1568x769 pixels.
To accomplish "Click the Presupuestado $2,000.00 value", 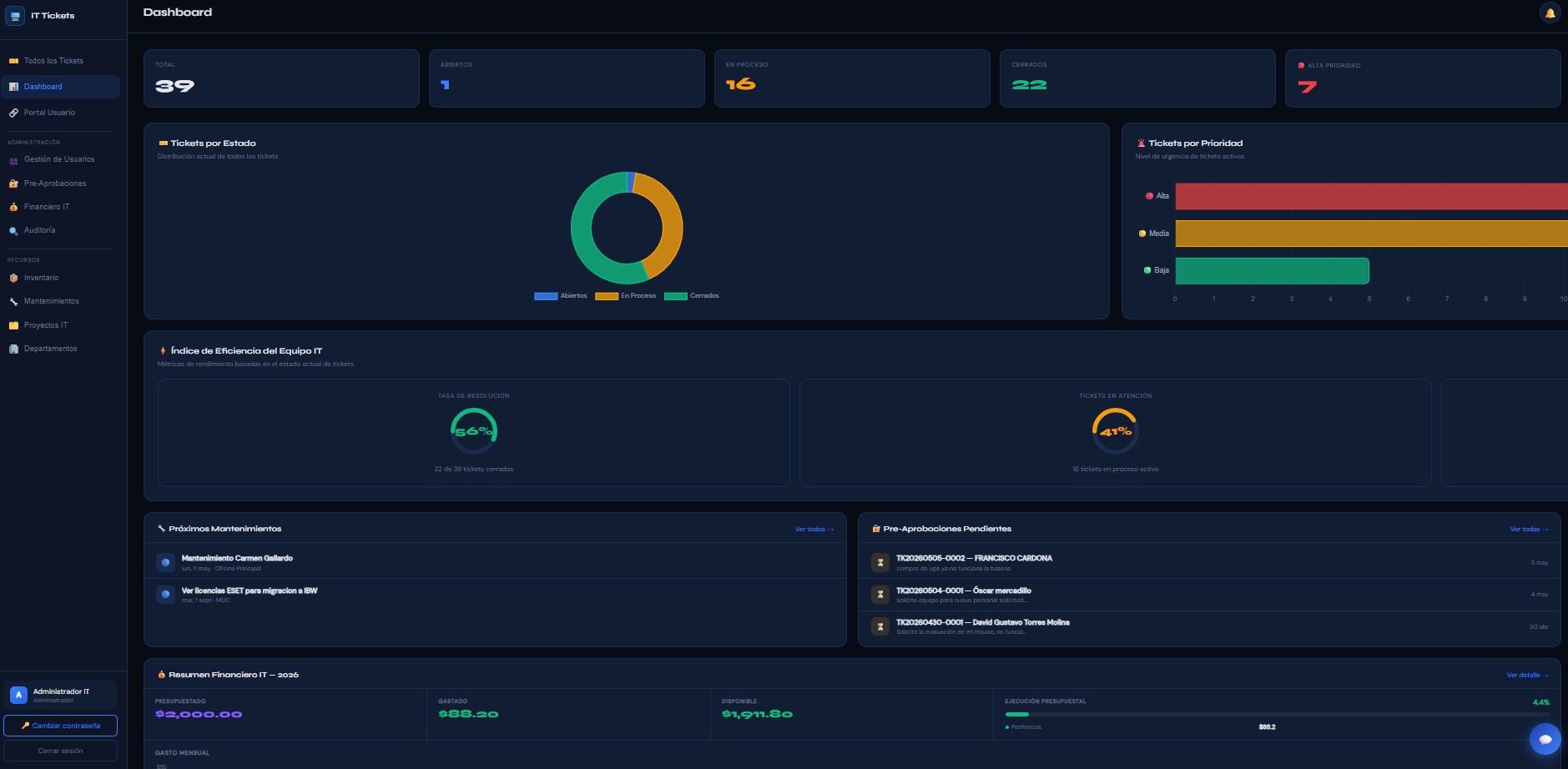I will 199,715.
